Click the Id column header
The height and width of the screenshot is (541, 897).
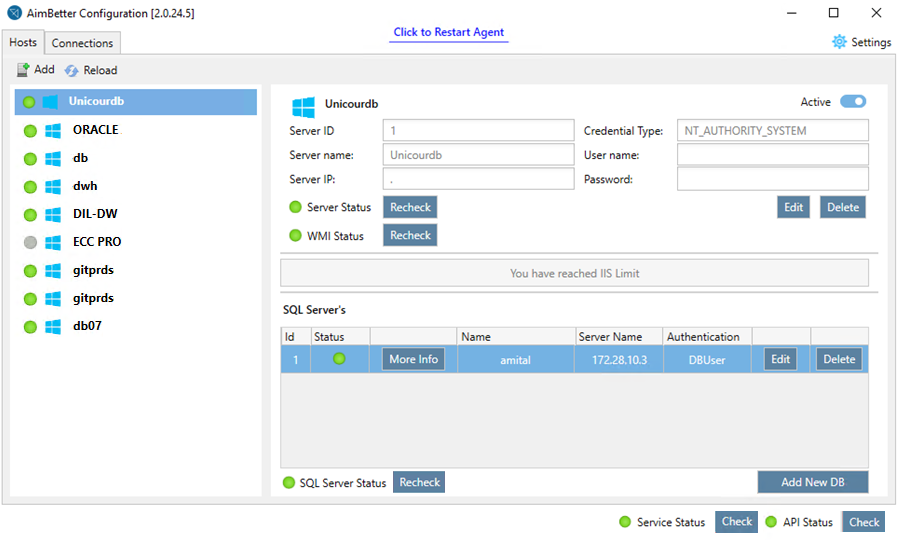coord(296,337)
